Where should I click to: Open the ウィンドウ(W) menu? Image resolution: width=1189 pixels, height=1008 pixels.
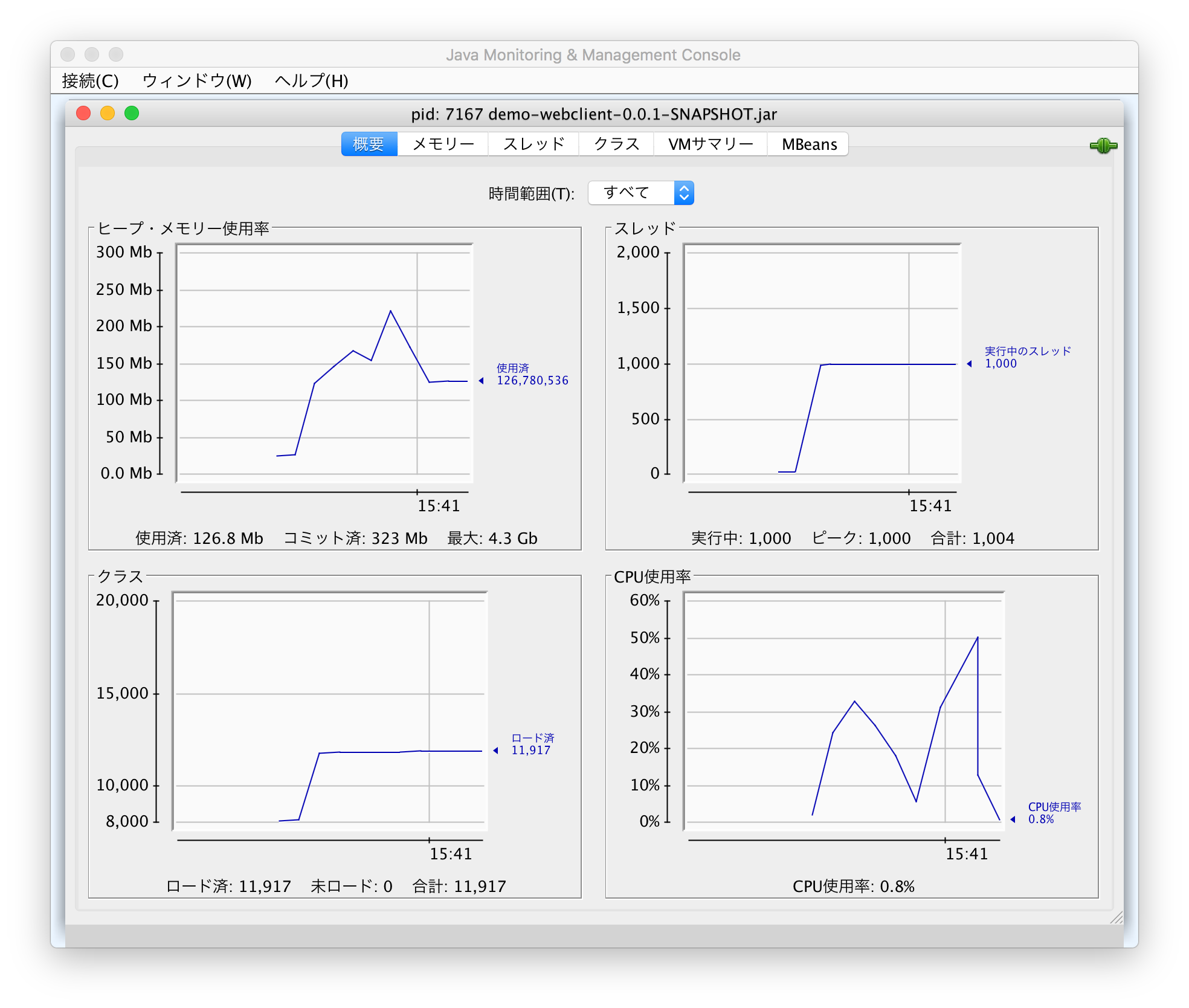click(197, 80)
